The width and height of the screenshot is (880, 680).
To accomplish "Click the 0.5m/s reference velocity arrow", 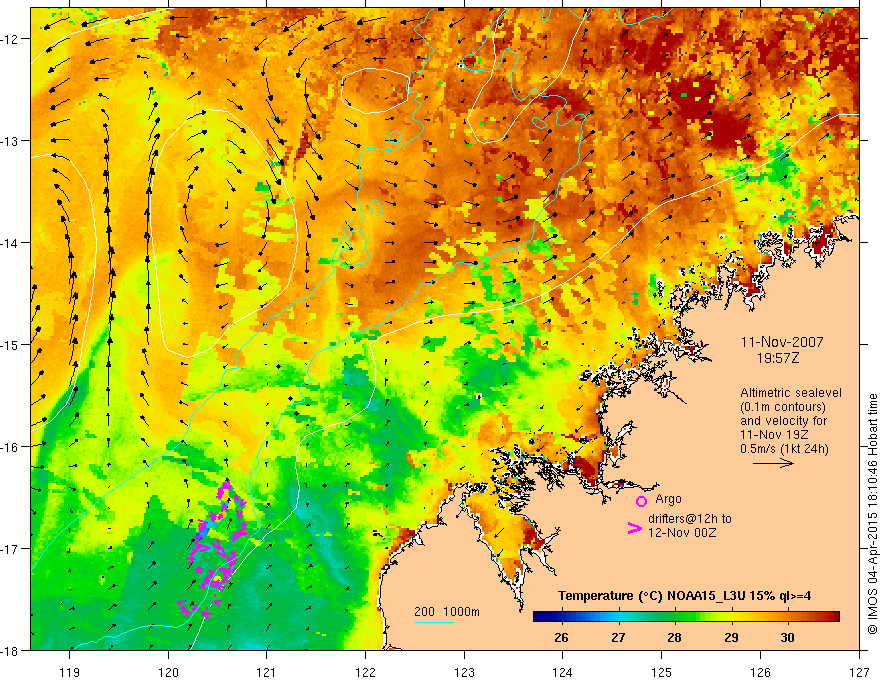I will [773, 463].
